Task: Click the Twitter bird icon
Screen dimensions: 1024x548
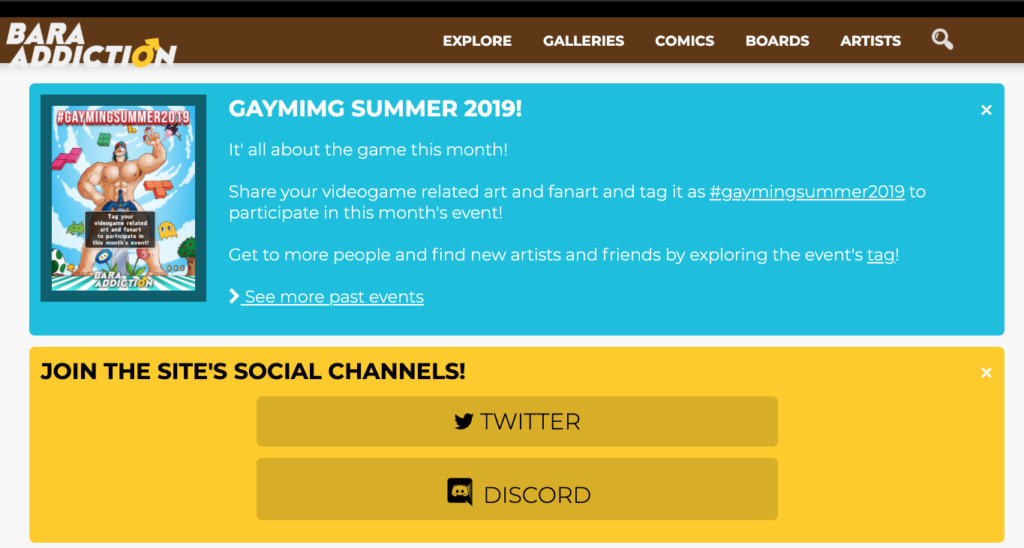Action: pyautogui.click(x=463, y=422)
